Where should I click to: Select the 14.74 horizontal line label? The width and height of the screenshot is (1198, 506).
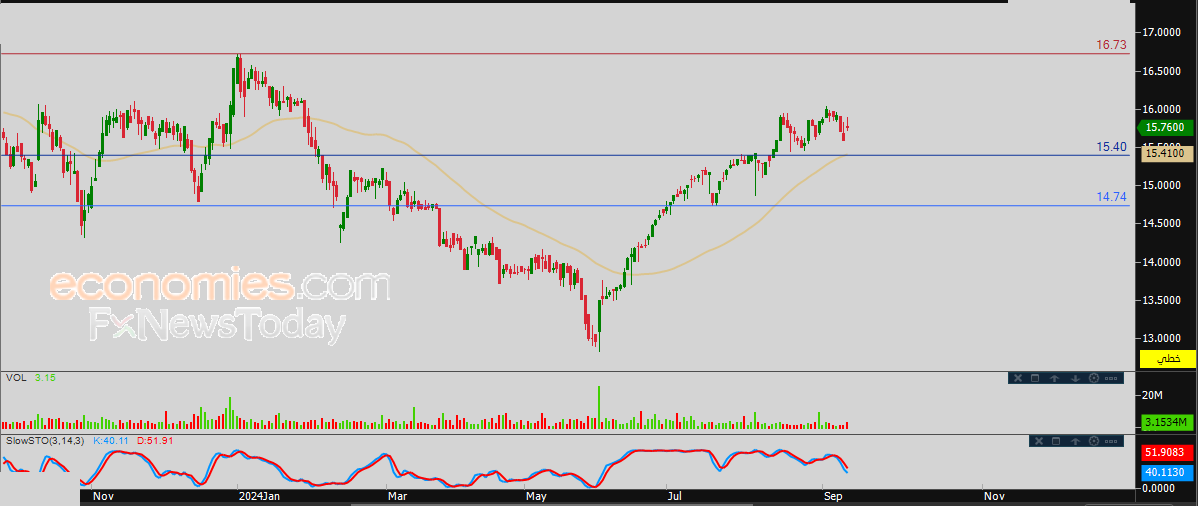coord(1112,197)
